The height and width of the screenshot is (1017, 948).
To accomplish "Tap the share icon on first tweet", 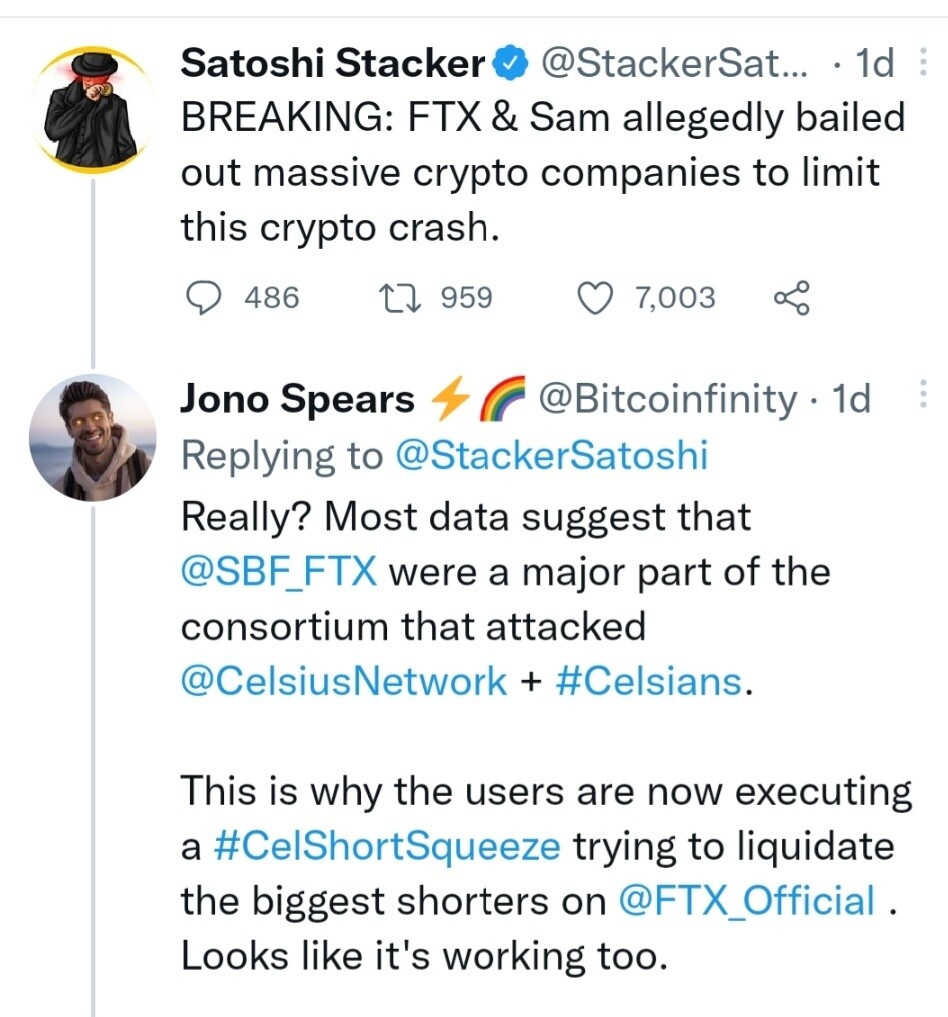I will (x=792, y=298).
